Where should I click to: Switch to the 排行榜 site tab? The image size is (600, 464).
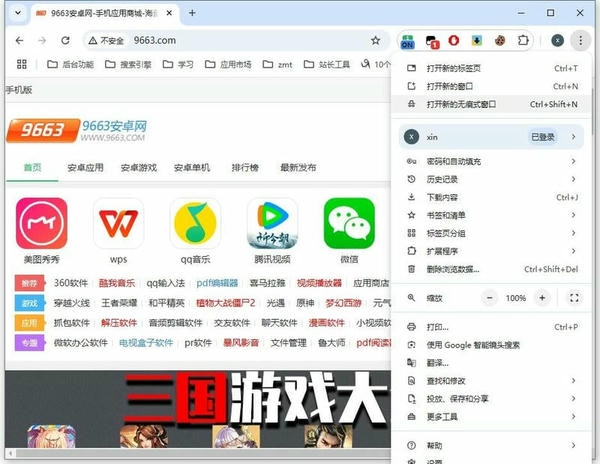point(245,168)
